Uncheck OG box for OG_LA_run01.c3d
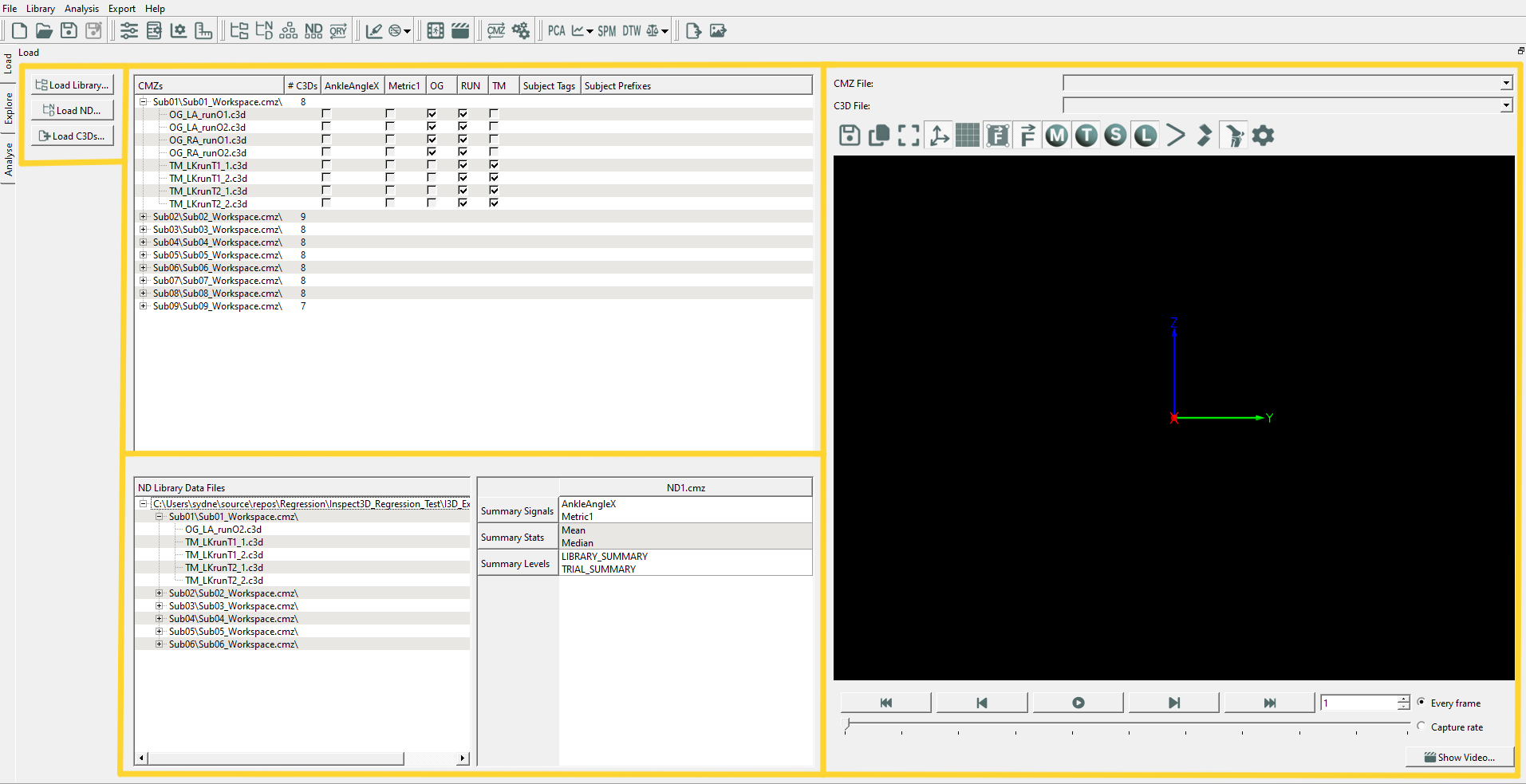This screenshot has height=784, width=1526. [432, 114]
